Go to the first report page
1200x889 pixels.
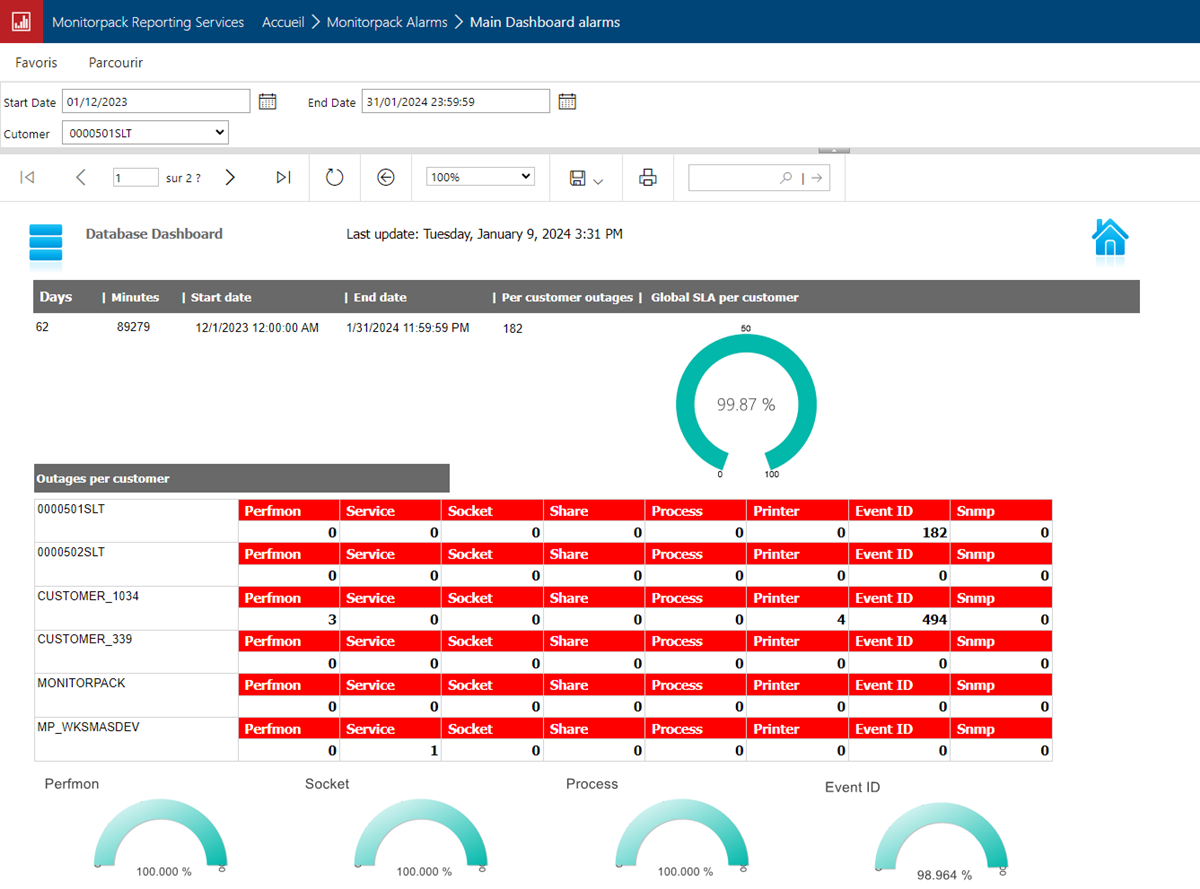(x=28, y=177)
